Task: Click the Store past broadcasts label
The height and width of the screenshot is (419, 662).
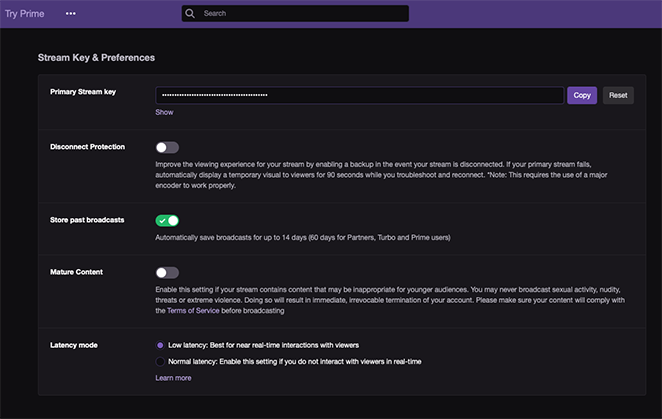Action: coord(87,219)
